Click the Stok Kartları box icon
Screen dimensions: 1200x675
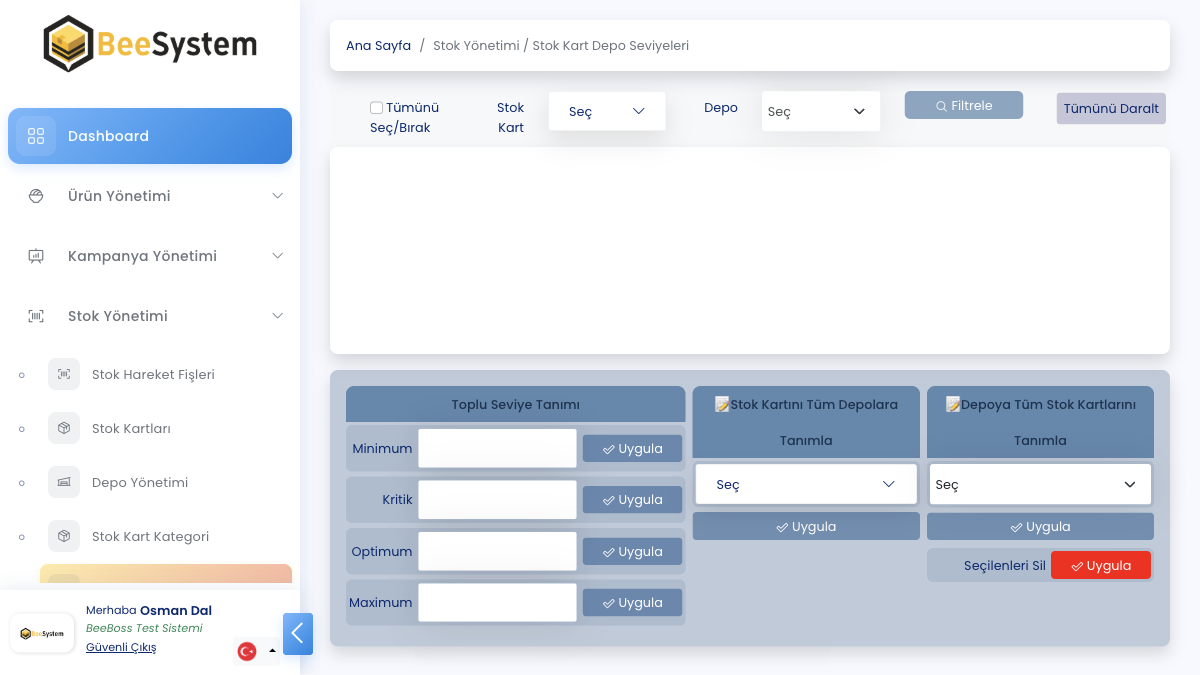64,428
